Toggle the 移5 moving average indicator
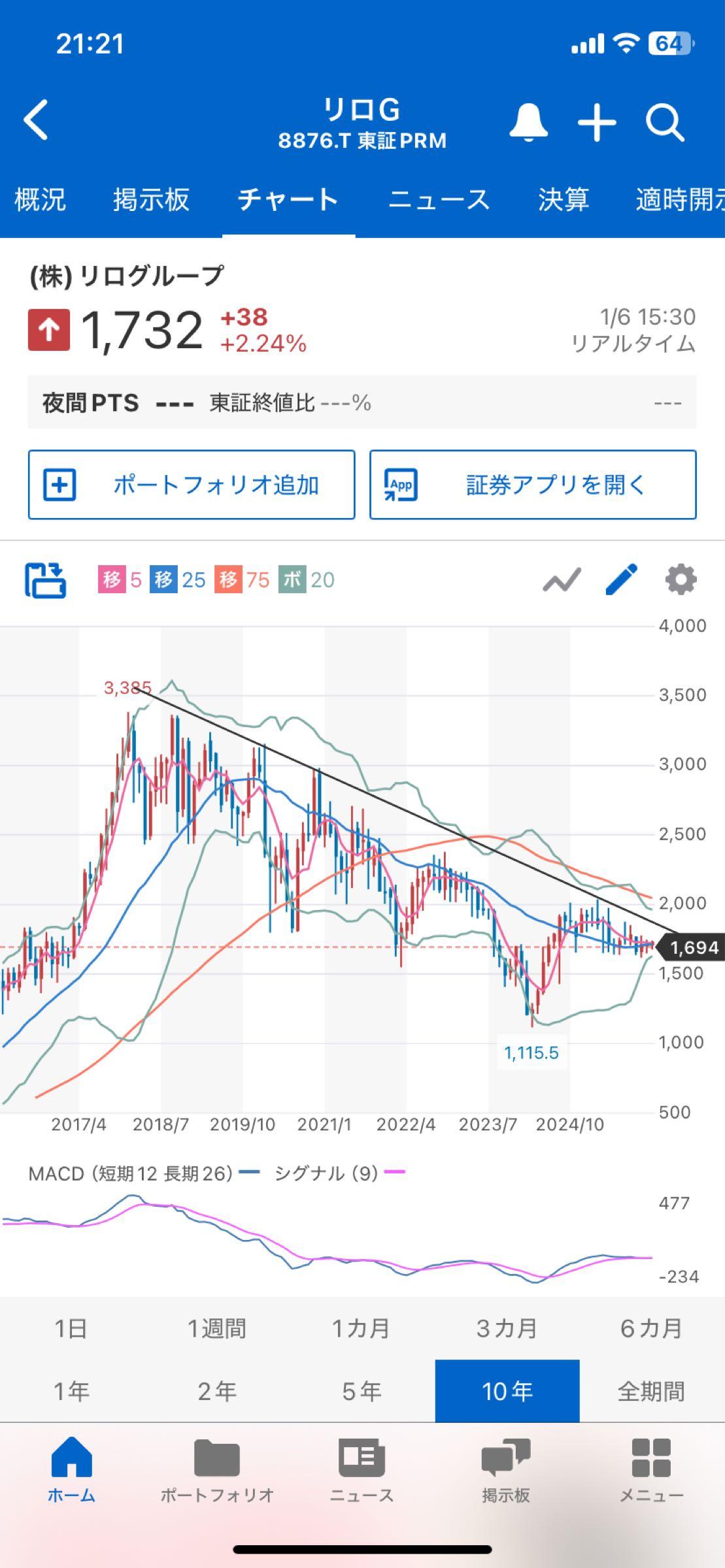This screenshot has width=725, height=1568. (x=118, y=580)
